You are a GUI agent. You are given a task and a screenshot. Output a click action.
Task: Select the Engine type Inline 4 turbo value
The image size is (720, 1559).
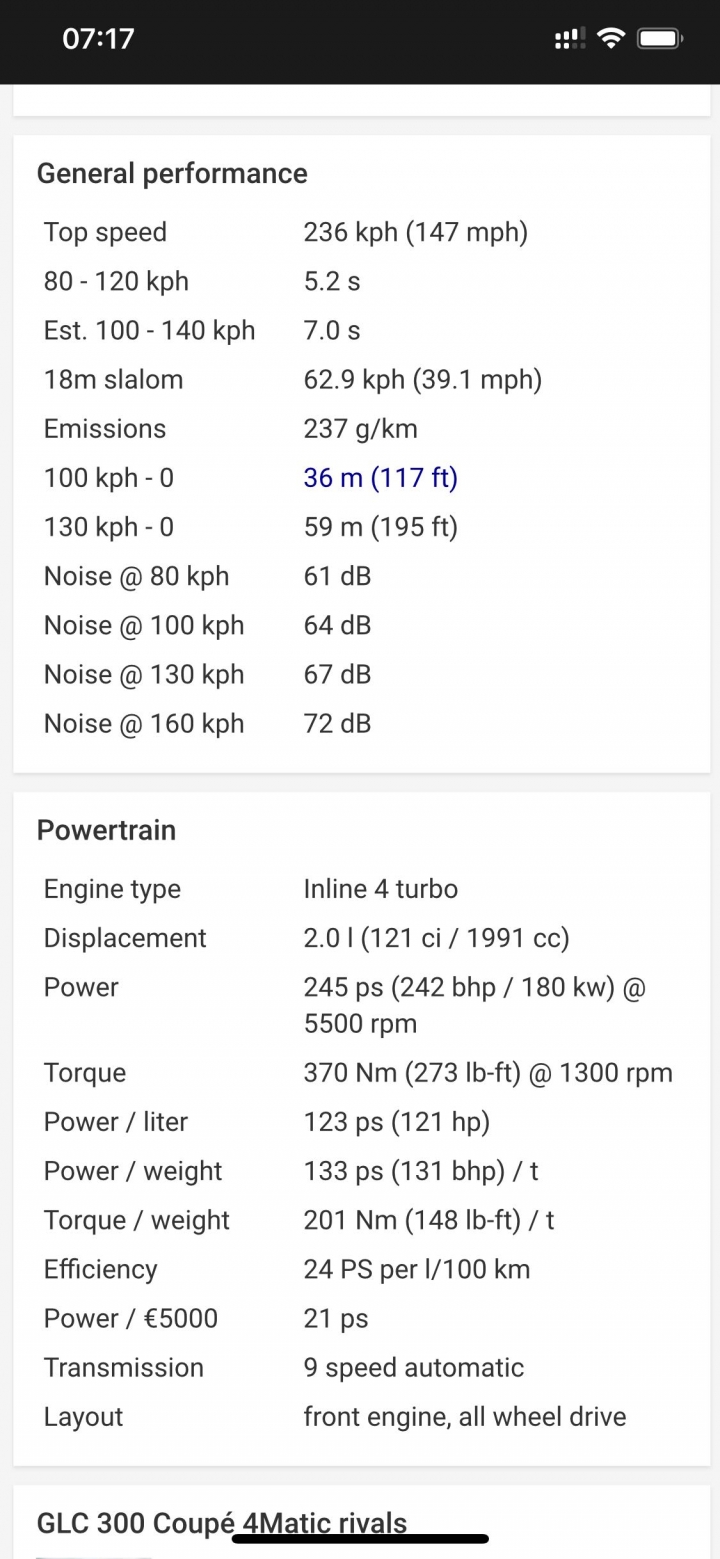[381, 889]
